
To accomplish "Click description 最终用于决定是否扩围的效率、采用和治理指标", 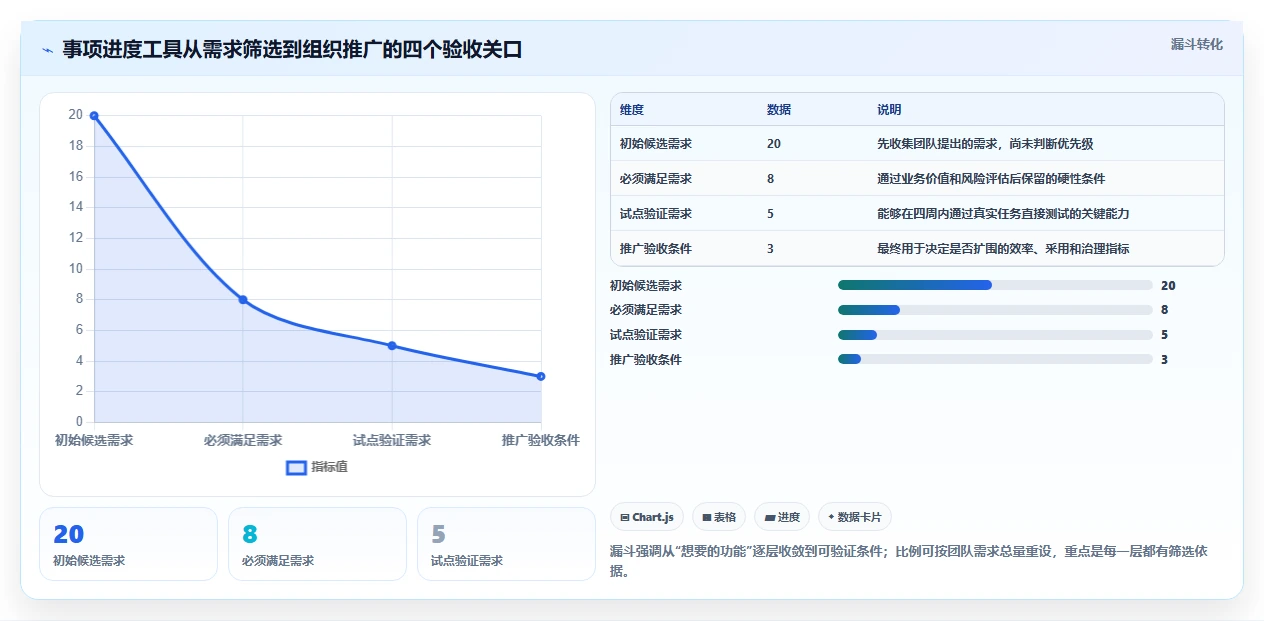I will (1003, 249).
